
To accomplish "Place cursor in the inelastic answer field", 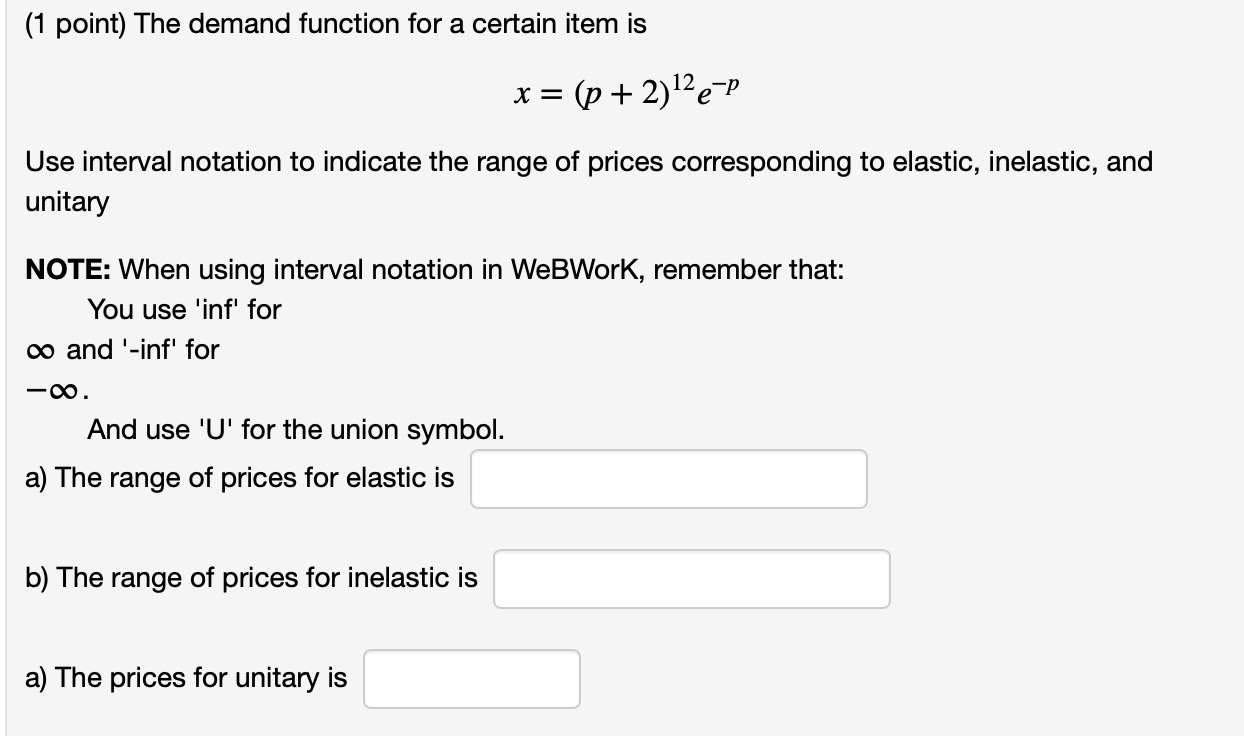I will pos(691,578).
